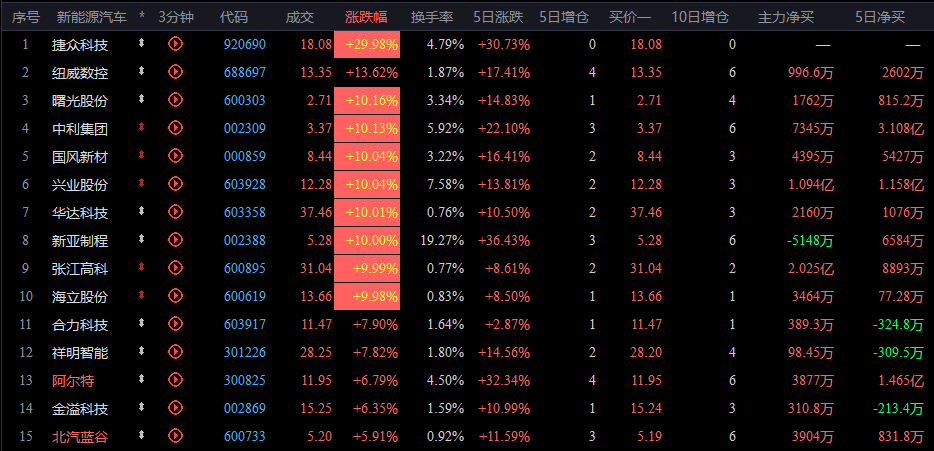Click the red play icon for 中利集团
Image resolution: width=934 pixels, height=451 pixels.
click(175, 127)
